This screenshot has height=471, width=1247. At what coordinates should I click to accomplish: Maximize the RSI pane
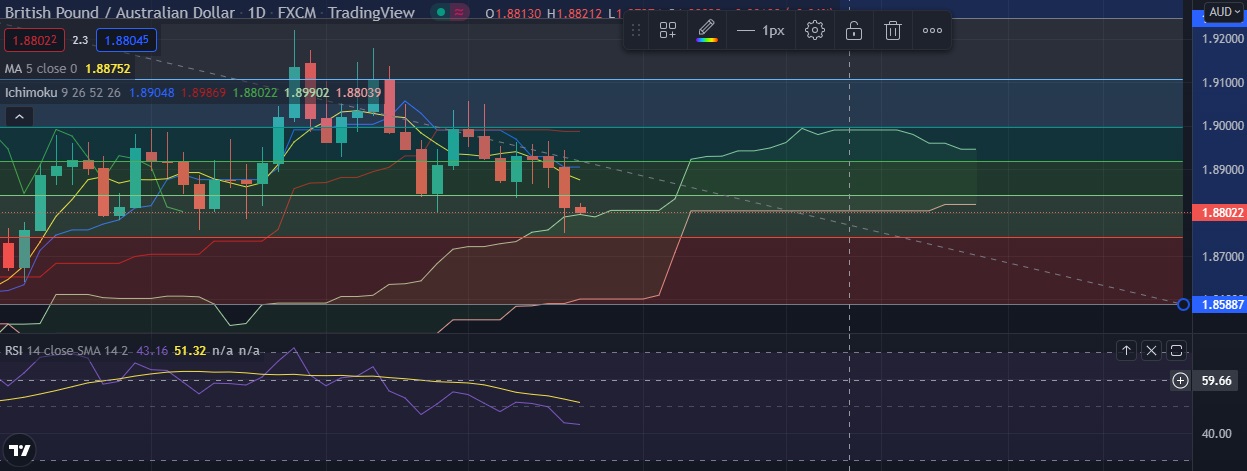[1176, 350]
